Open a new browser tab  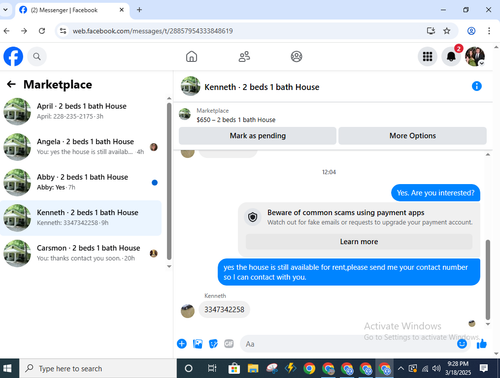coord(139,10)
